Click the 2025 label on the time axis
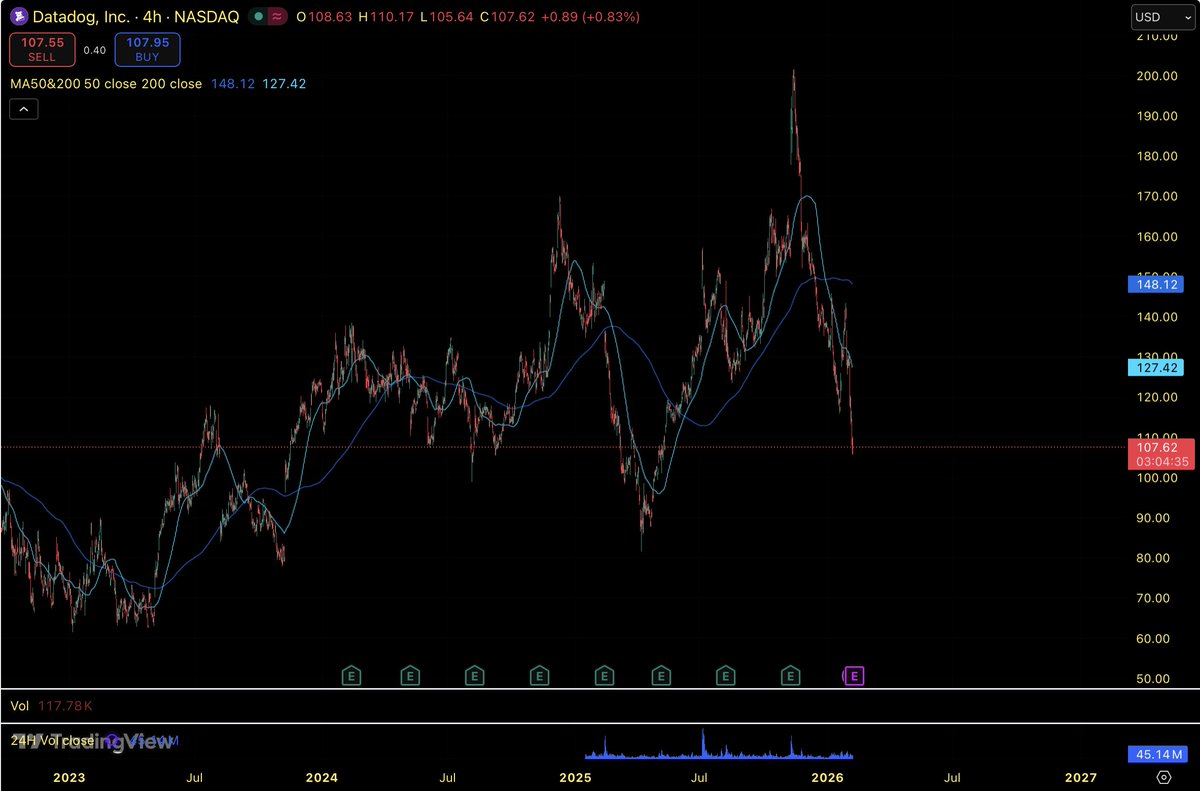 coord(575,777)
